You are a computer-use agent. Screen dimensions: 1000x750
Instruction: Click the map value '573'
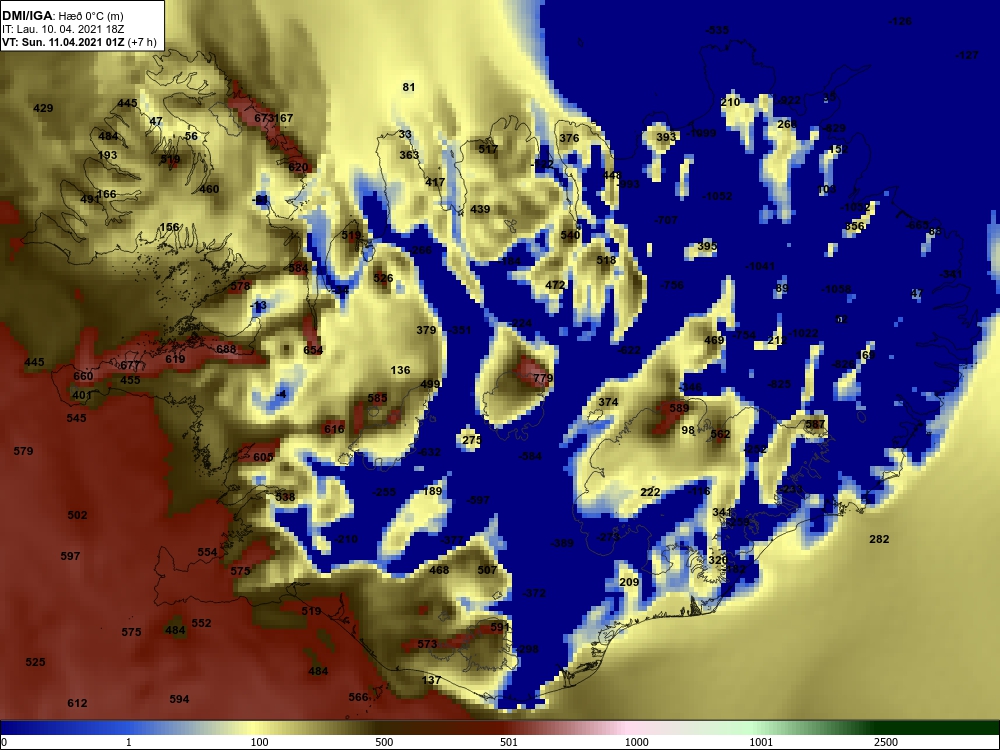click(427, 645)
